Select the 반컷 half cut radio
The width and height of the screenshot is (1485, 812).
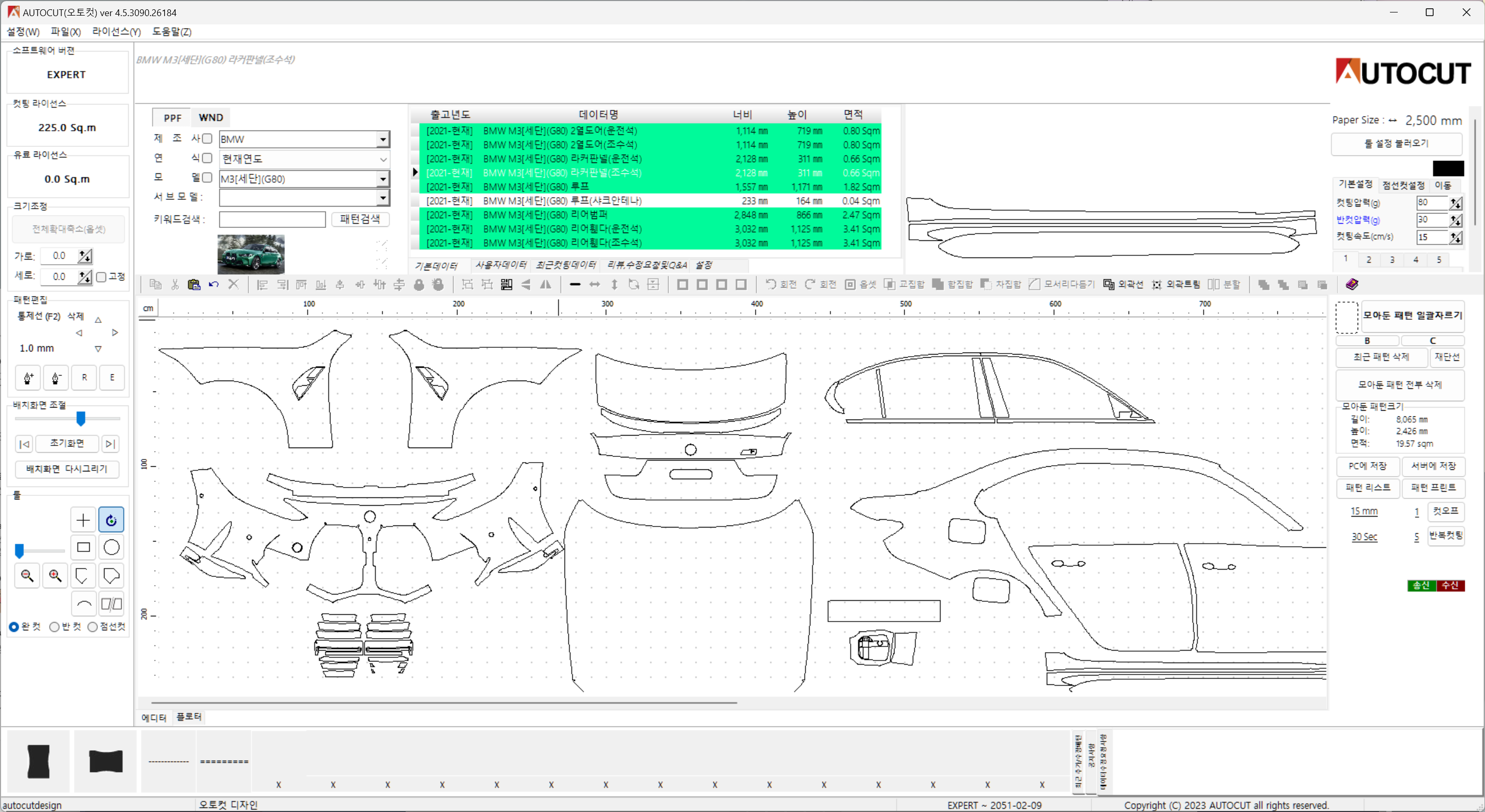pyautogui.click(x=54, y=627)
